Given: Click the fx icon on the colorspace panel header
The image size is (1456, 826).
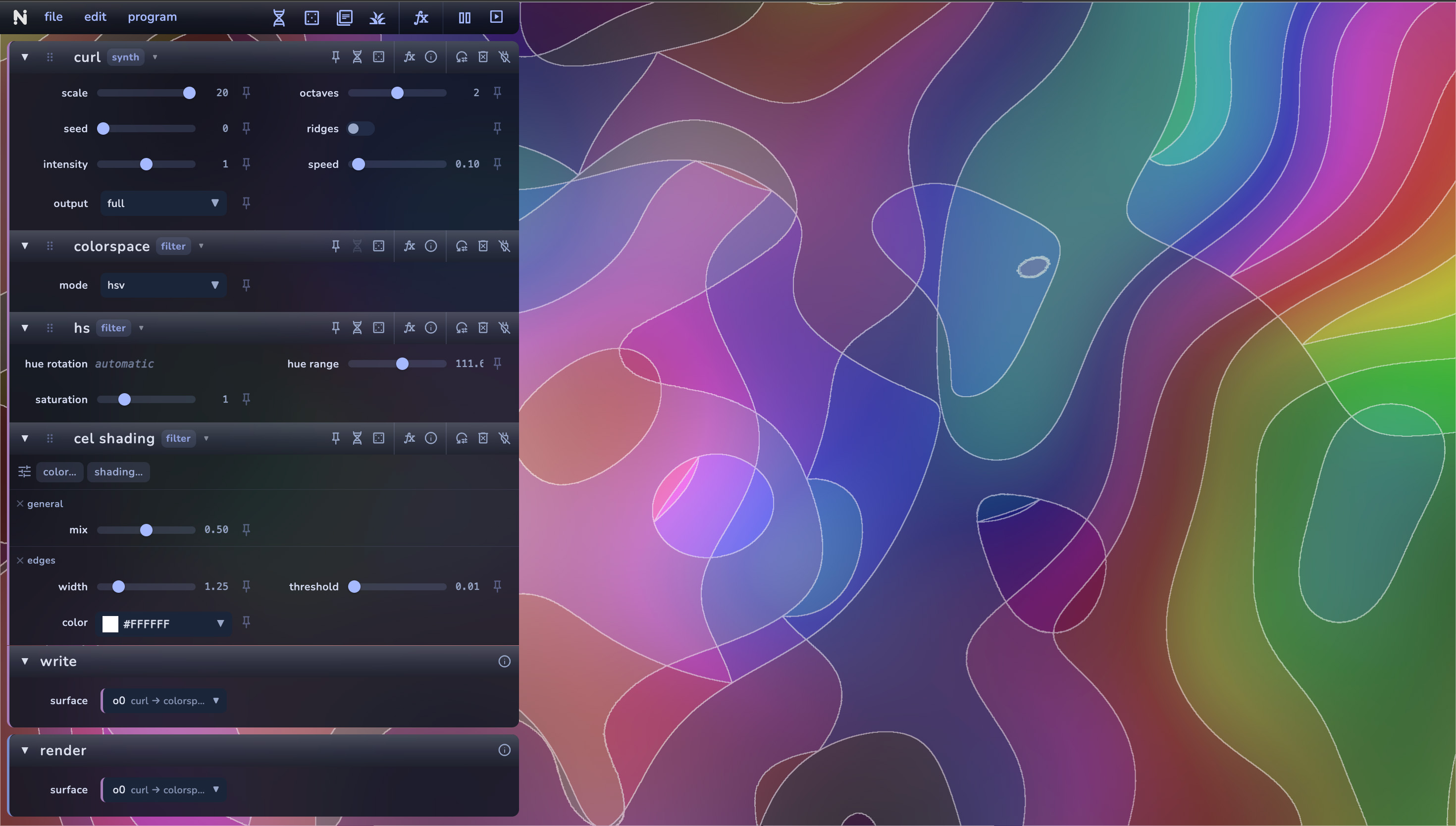Looking at the screenshot, I should (409, 246).
